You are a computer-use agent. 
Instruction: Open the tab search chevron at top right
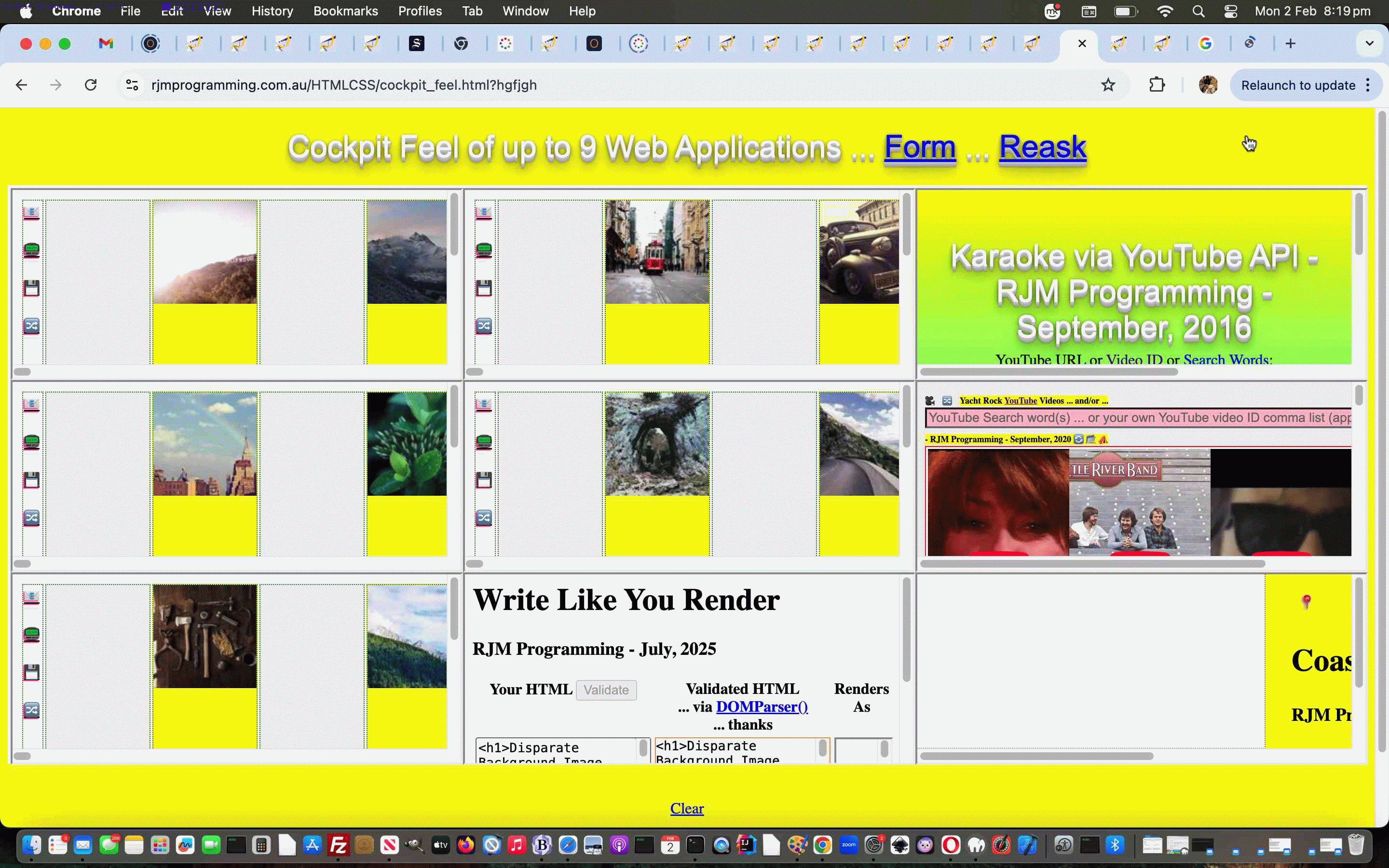(x=1370, y=43)
